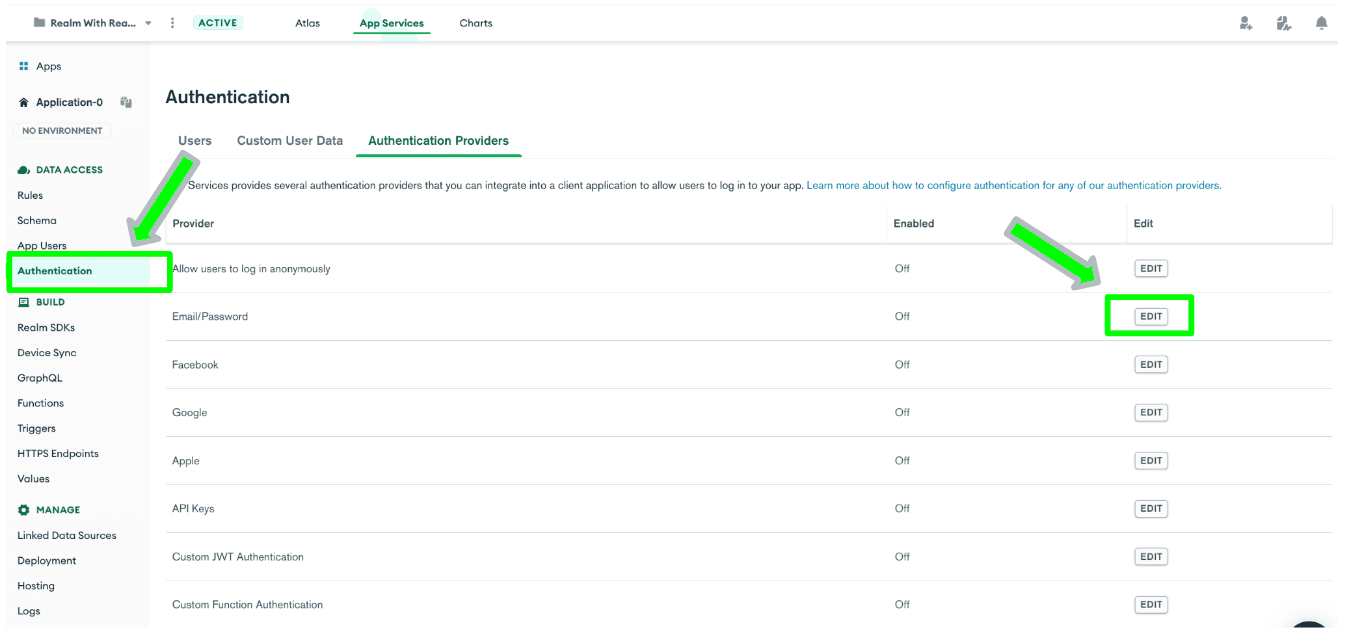Screen dimensions: 1347x637
Task: Edit the Email/Password provider
Action: click(1151, 317)
